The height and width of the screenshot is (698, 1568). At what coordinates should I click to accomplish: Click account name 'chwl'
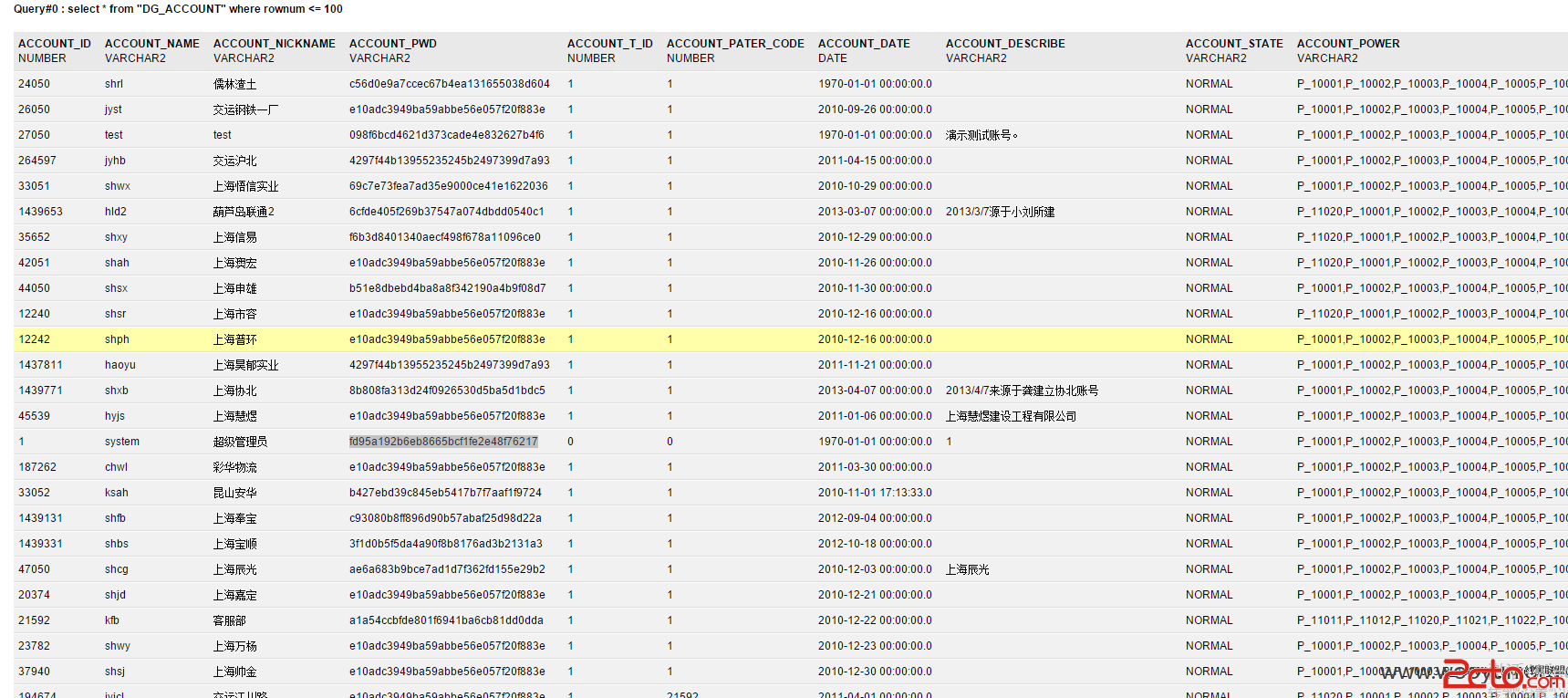pos(116,467)
